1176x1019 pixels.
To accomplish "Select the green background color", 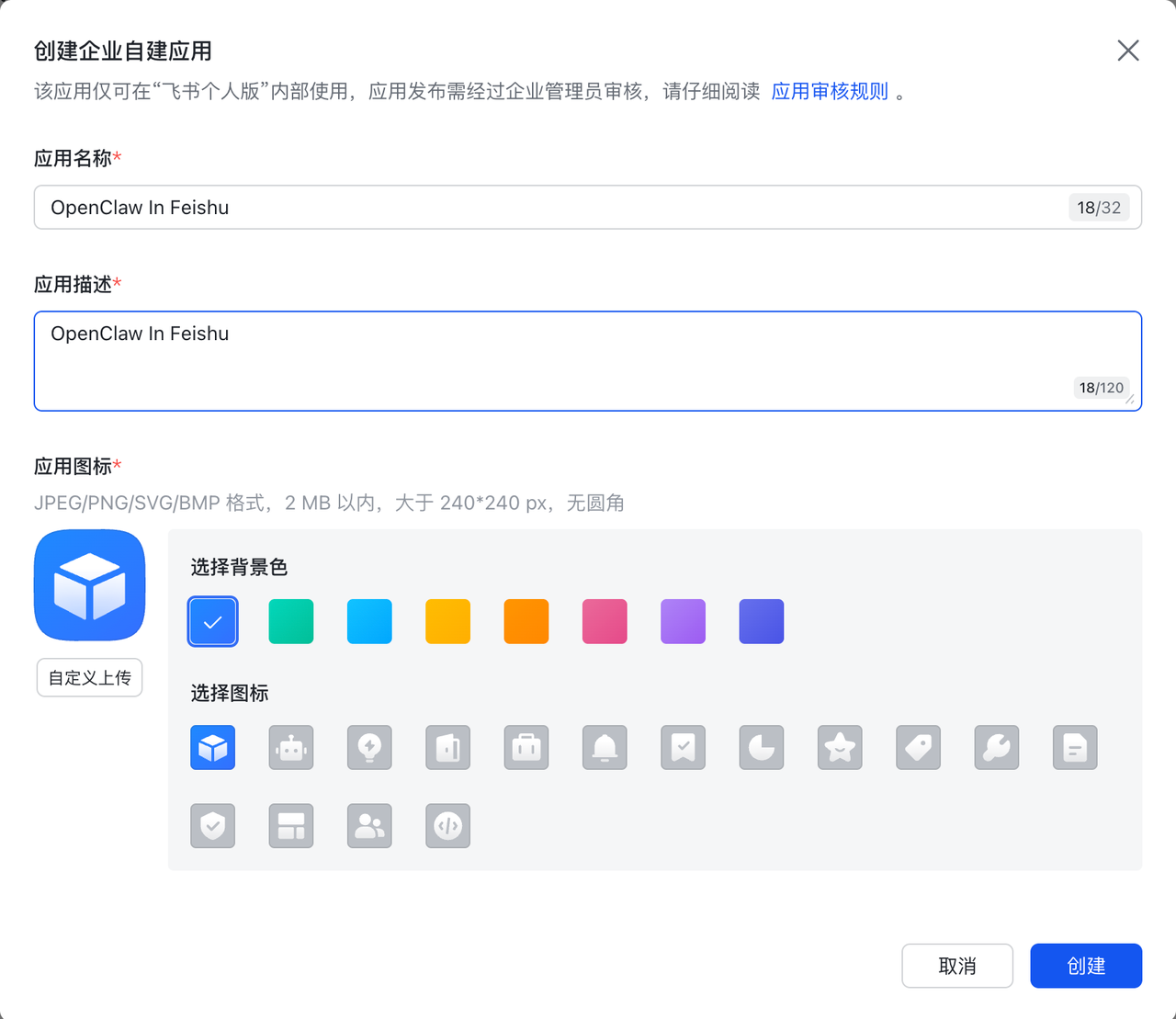I will 290,621.
